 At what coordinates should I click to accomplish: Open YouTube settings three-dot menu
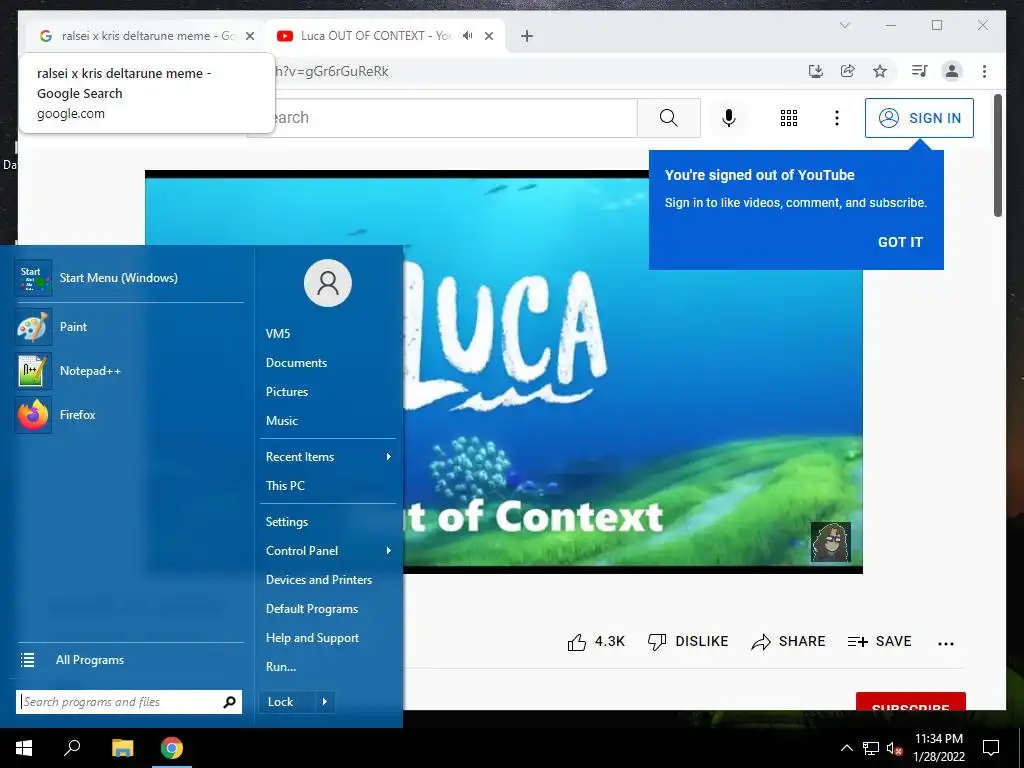[x=837, y=118]
